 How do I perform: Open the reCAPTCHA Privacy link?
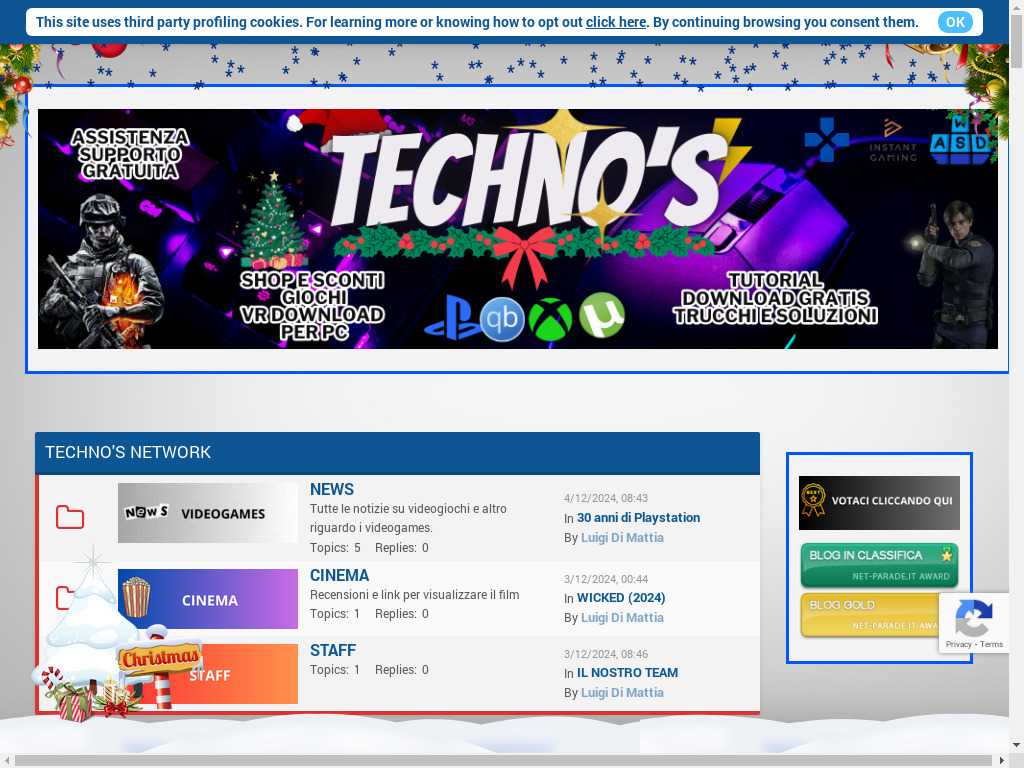point(958,645)
